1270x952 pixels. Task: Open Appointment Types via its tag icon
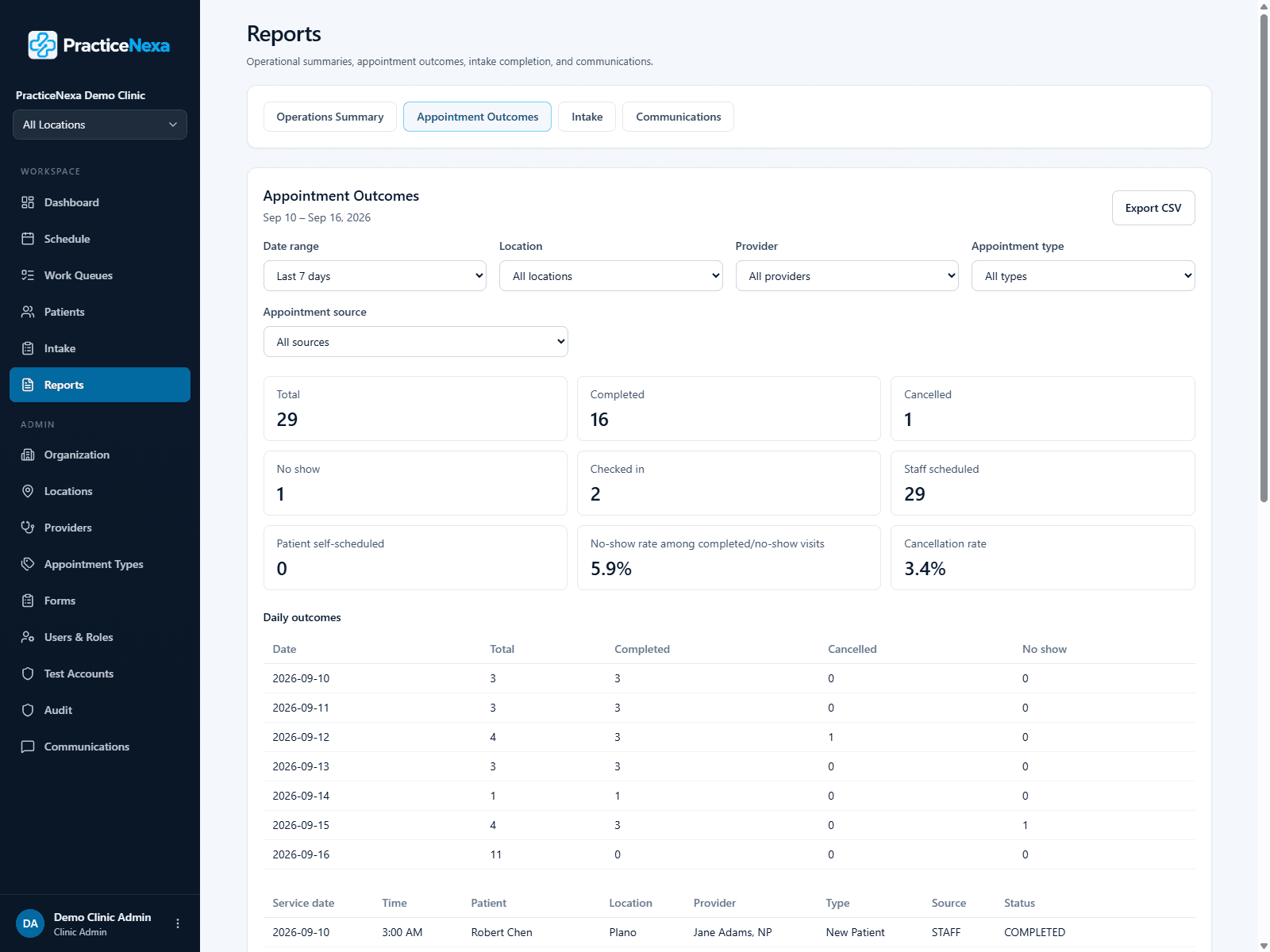click(28, 564)
